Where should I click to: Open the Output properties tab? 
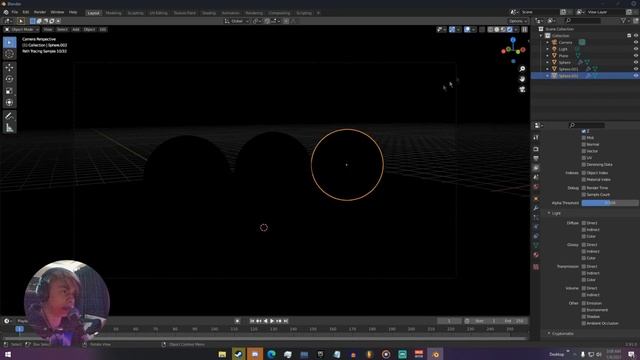(x=536, y=158)
